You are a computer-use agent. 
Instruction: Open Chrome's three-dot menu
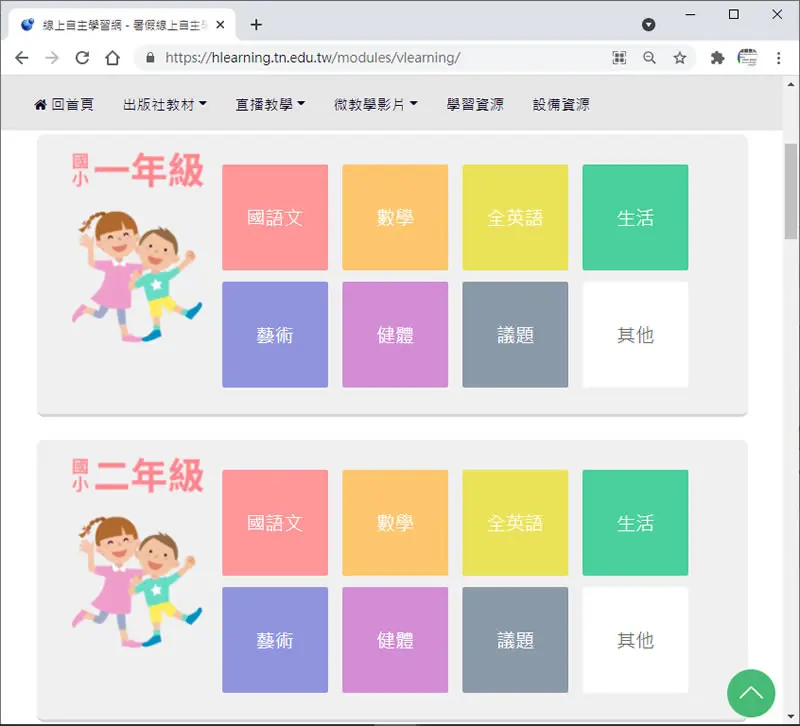click(x=778, y=58)
